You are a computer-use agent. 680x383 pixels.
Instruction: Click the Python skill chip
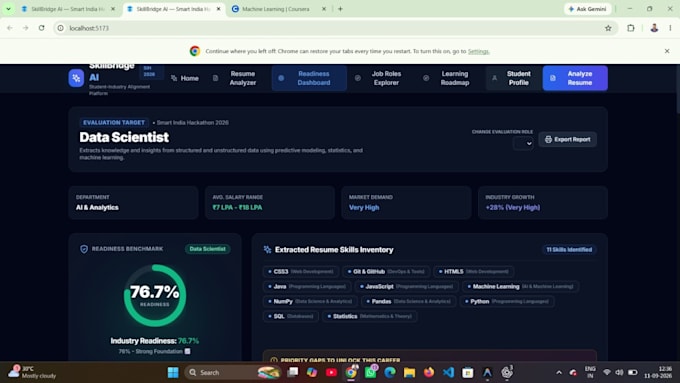pos(507,301)
